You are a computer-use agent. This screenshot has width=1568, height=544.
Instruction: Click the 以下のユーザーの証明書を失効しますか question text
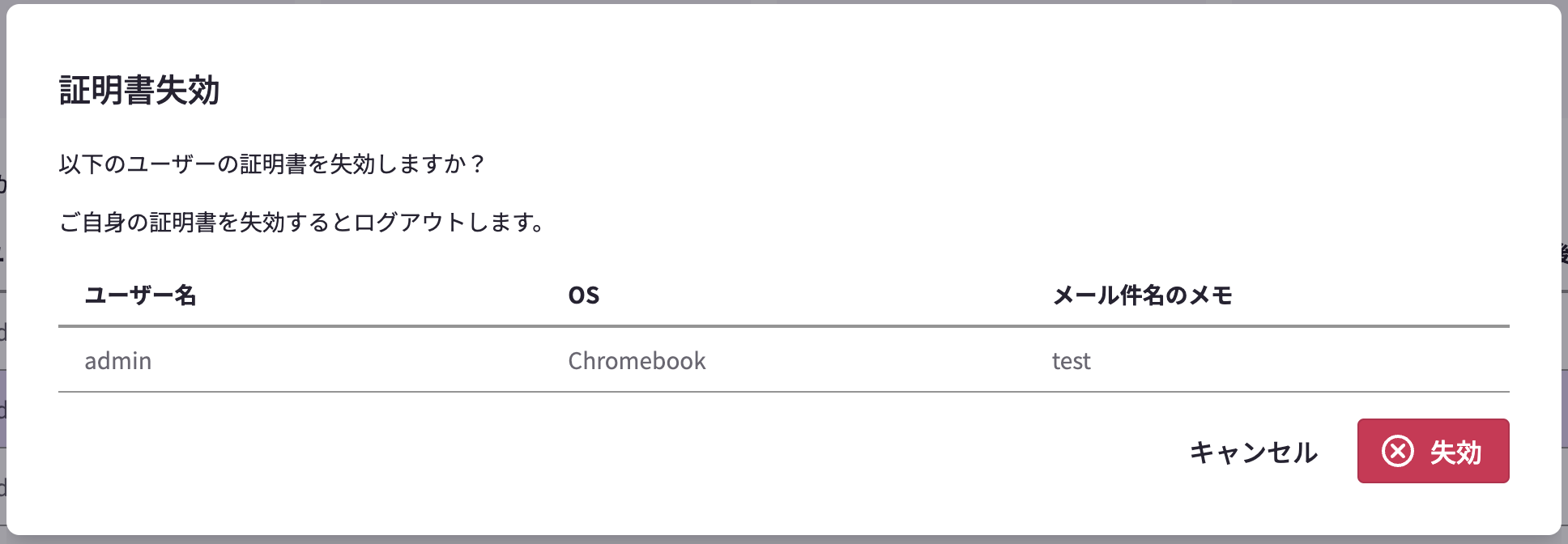(271, 164)
